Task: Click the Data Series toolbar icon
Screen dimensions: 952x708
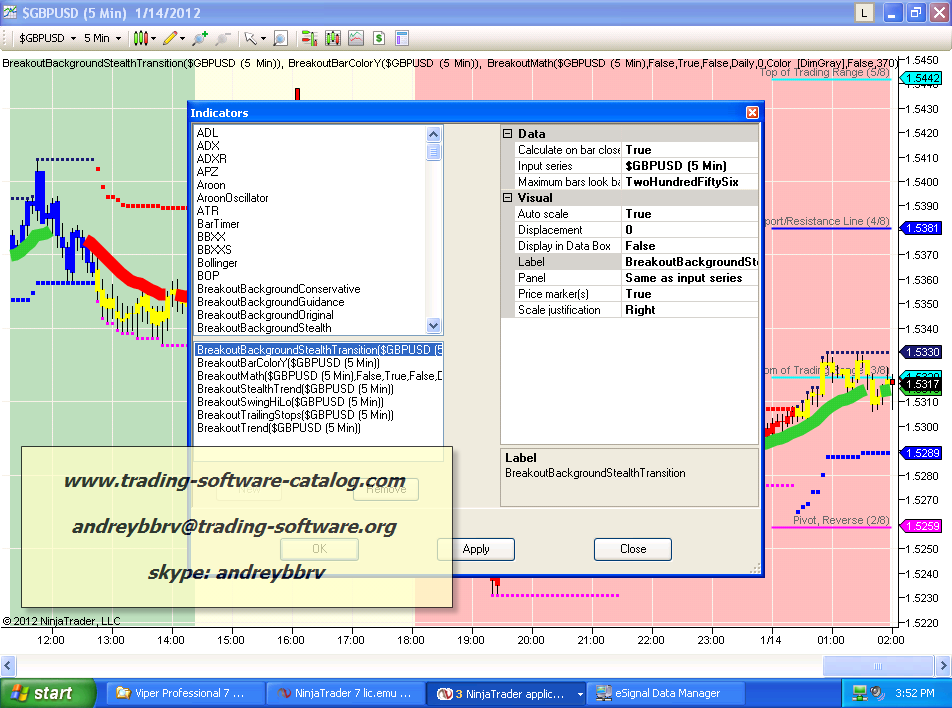Action: tap(332, 38)
